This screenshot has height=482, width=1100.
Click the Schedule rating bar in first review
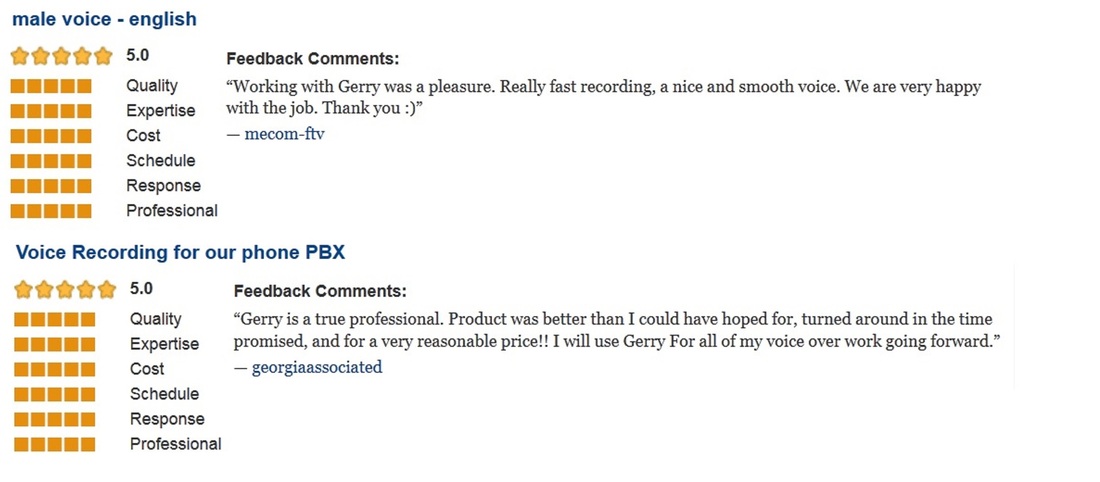pyautogui.click(x=51, y=161)
